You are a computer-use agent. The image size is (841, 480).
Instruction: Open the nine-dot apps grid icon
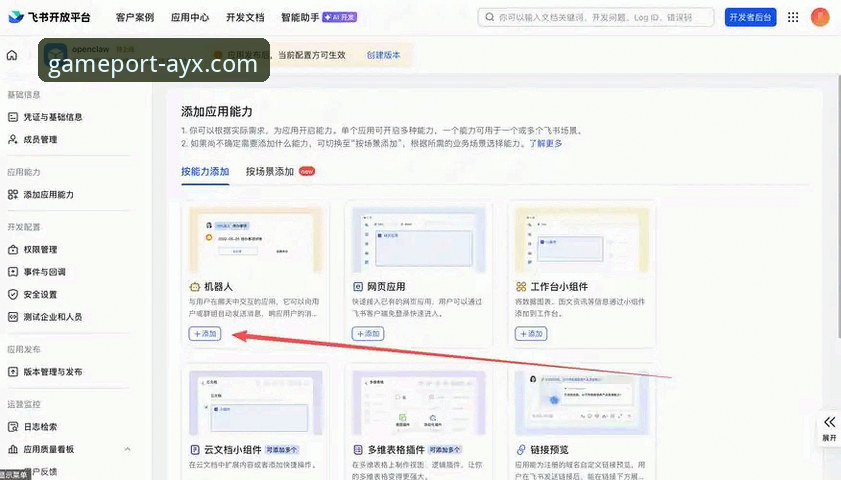[793, 17]
